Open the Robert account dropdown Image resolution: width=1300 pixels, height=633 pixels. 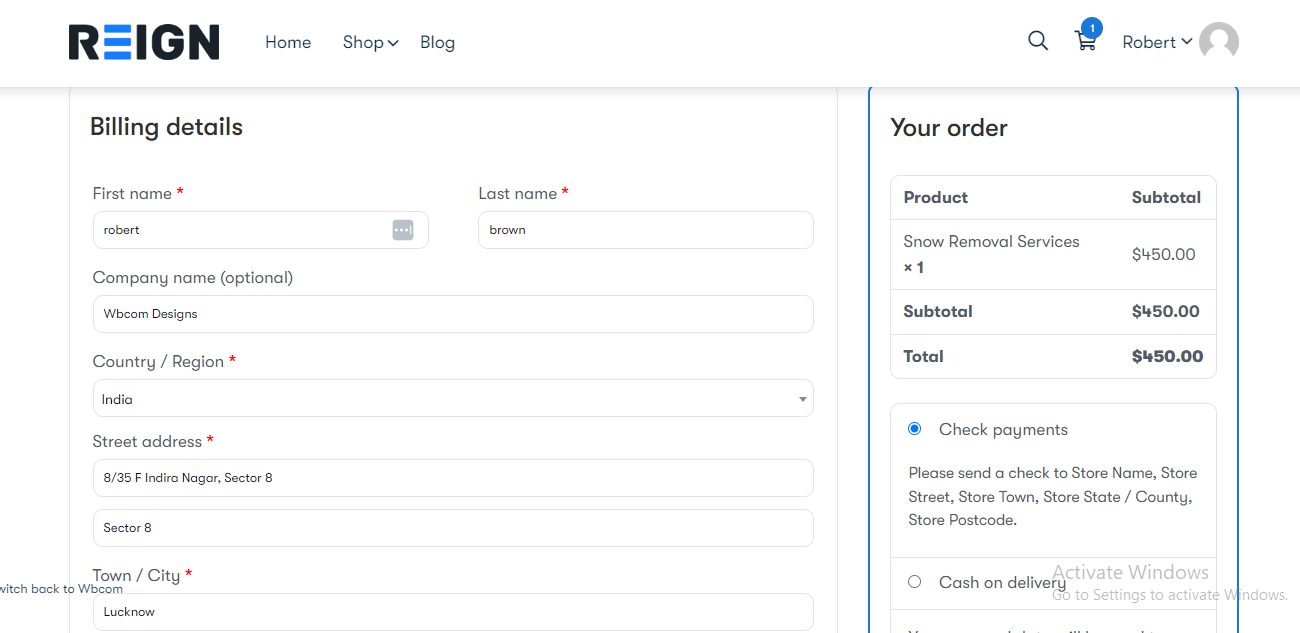coord(1156,42)
